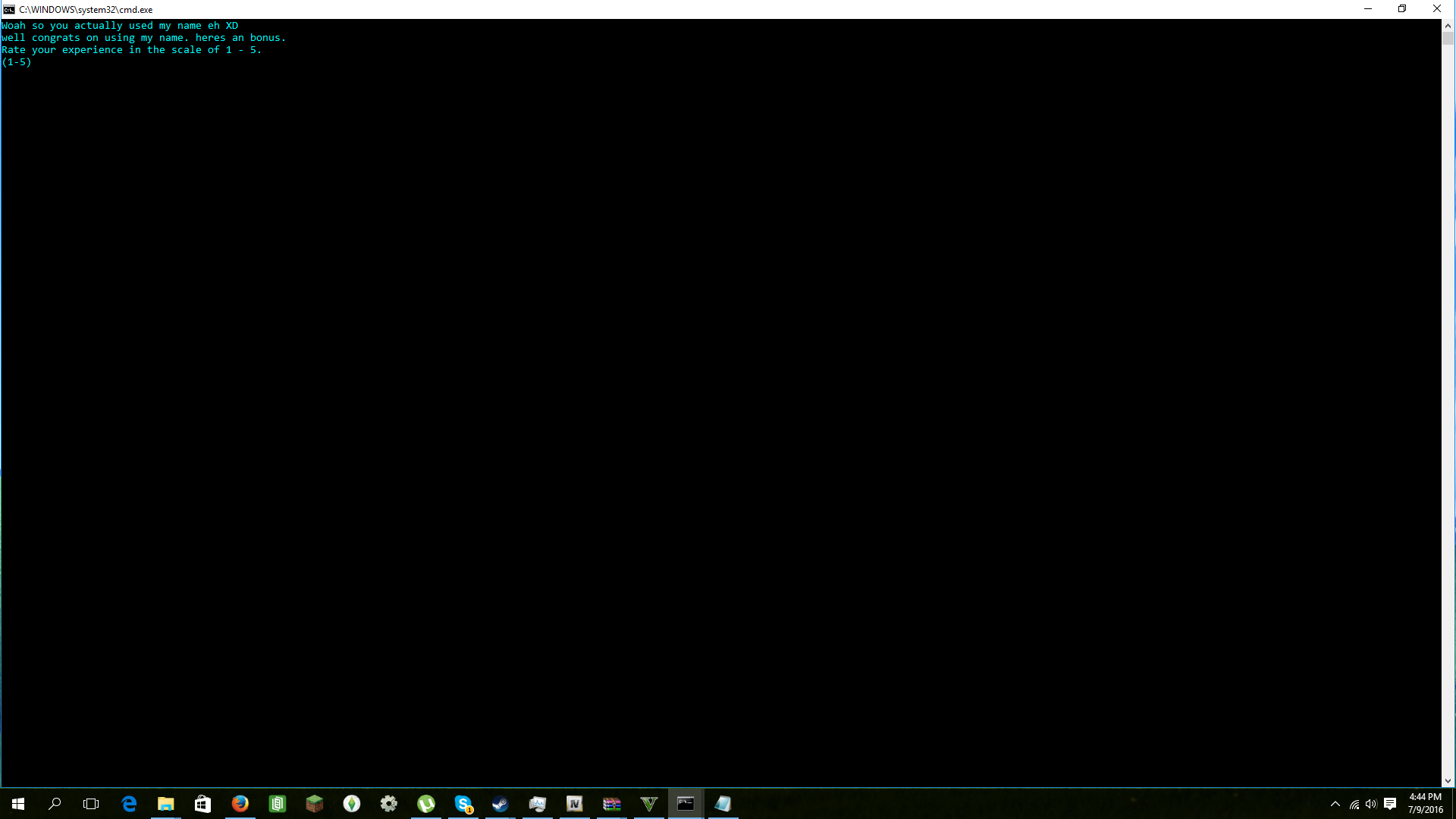Click the prompt line to type a rating
This screenshot has height=819, width=1456.
(x=45, y=62)
